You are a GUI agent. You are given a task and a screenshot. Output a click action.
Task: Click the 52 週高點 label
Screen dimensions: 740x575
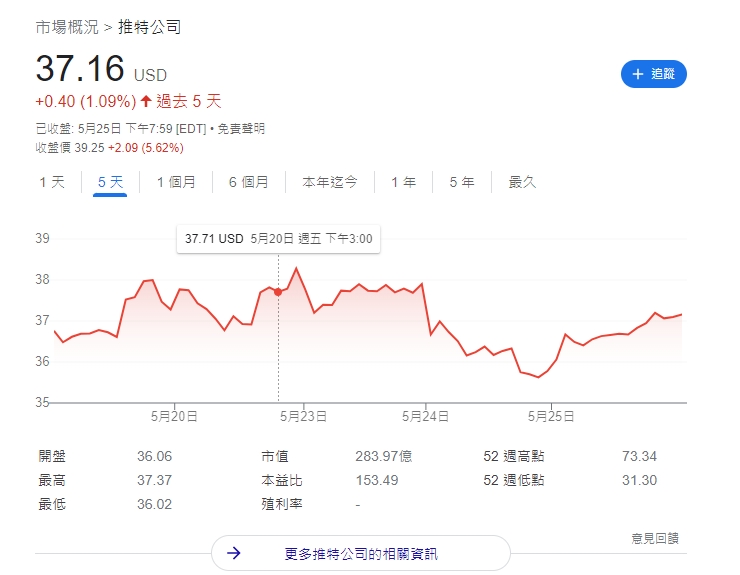pos(513,457)
